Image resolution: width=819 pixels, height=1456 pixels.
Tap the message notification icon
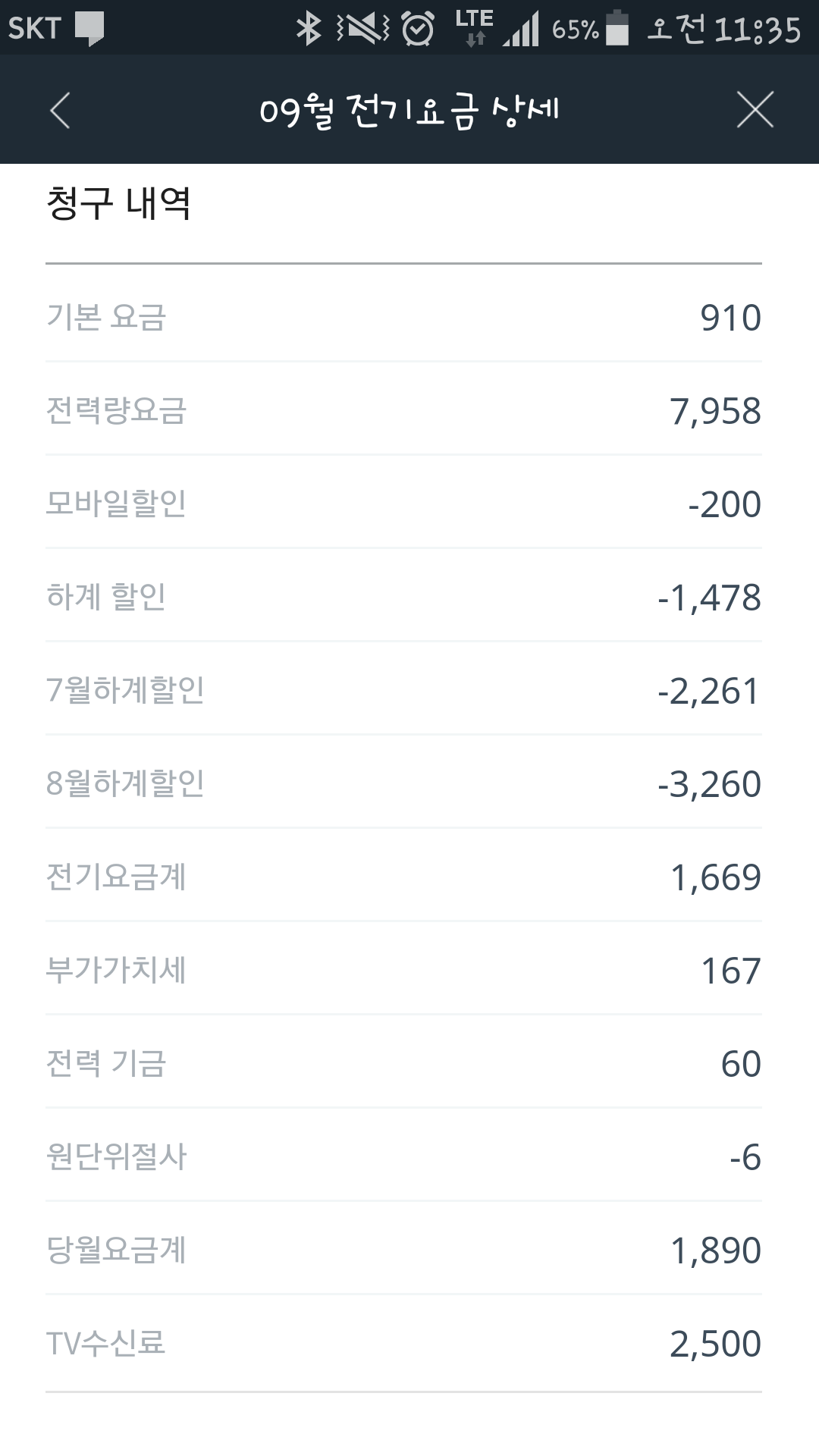point(89,29)
